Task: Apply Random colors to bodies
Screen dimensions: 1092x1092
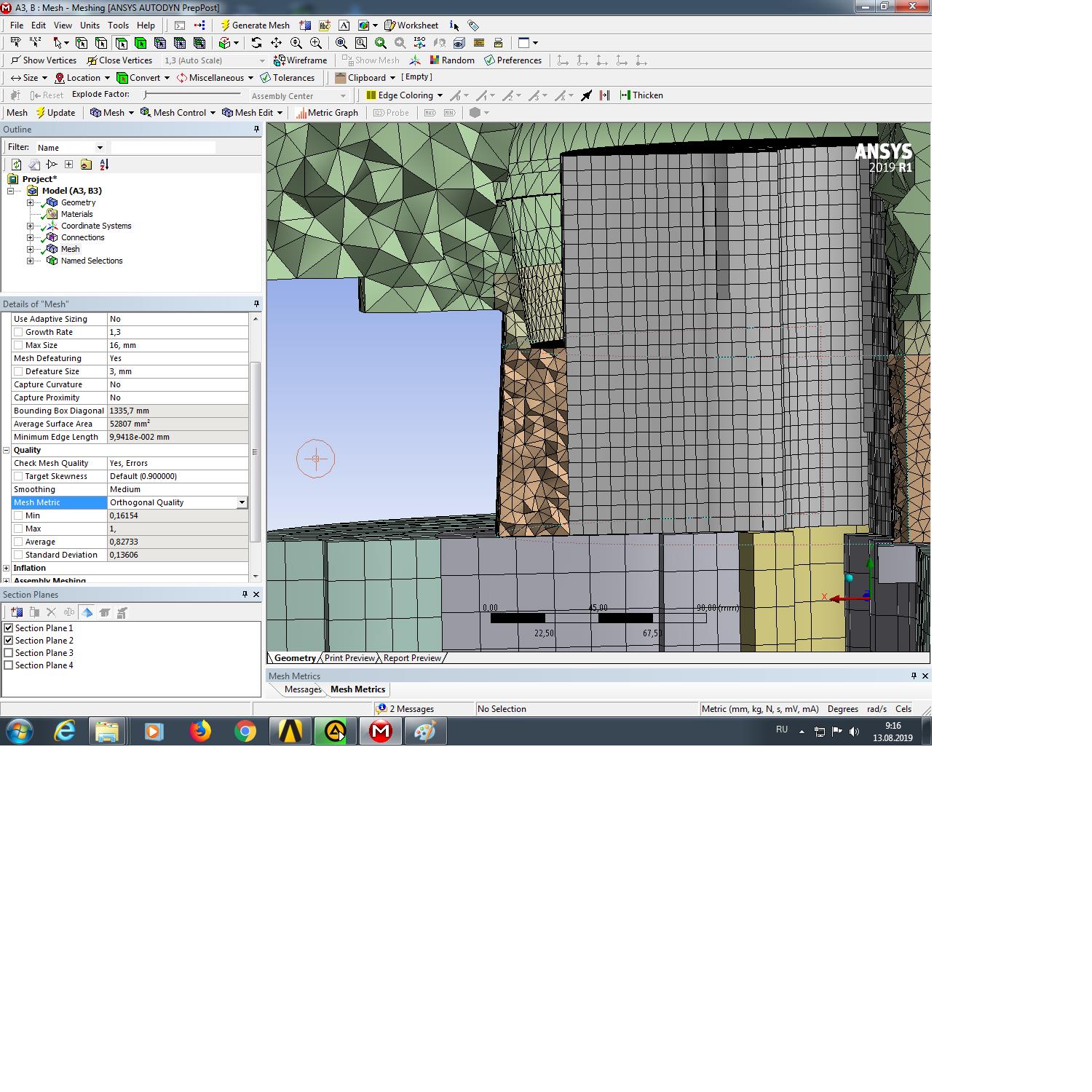Action: [x=452, y=60]
